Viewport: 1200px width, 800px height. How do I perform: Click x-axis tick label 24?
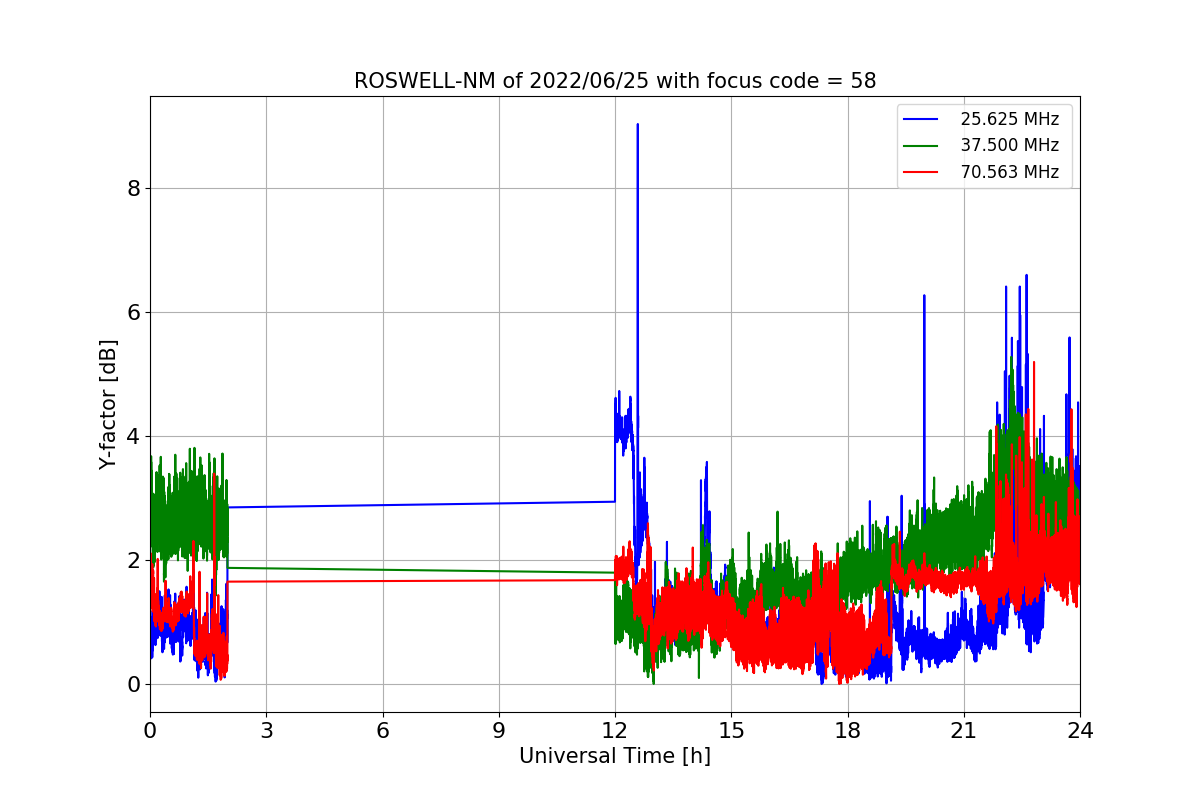tap(1080, 730)
